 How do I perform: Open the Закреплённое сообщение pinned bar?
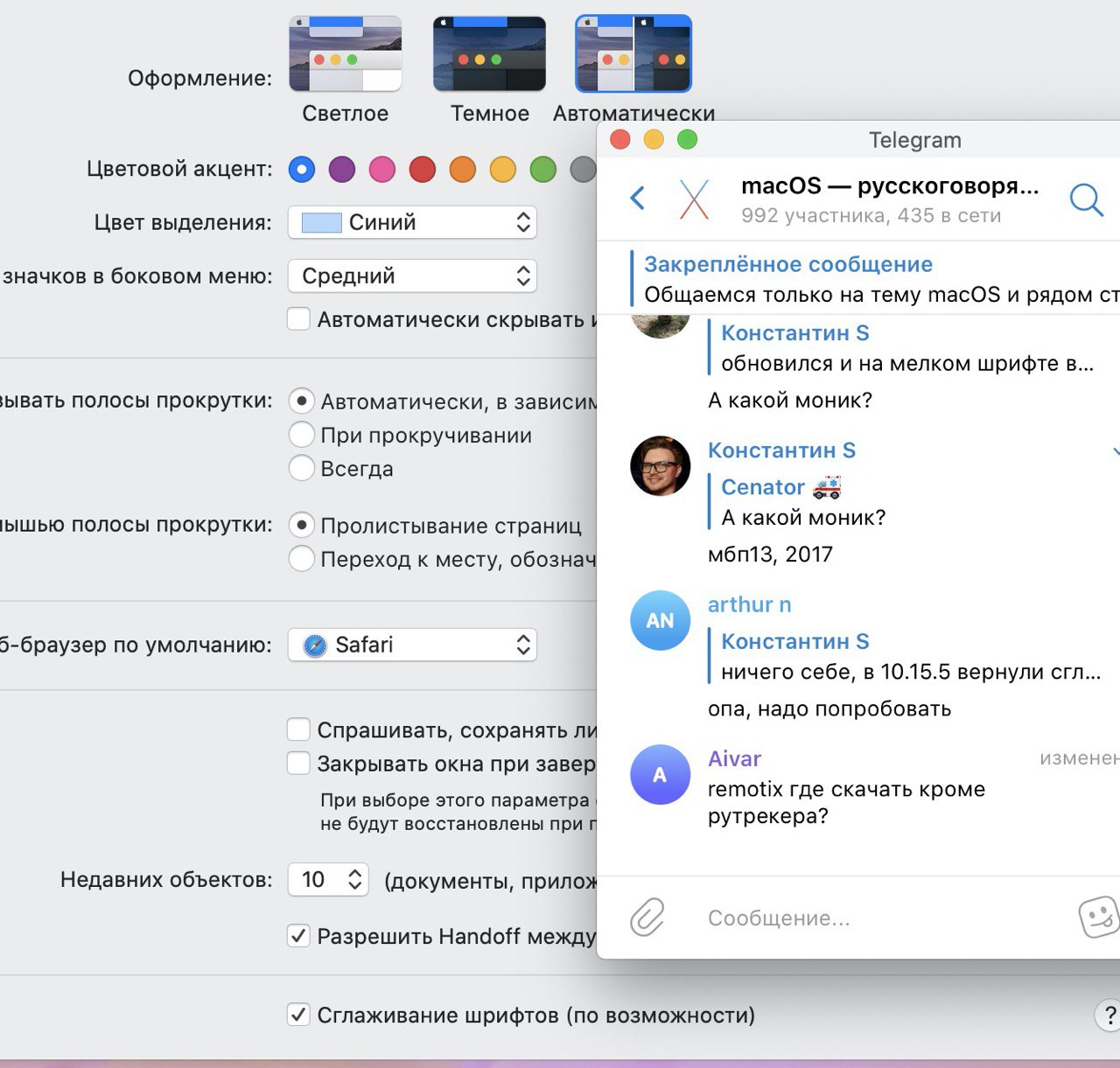(875, 279)
